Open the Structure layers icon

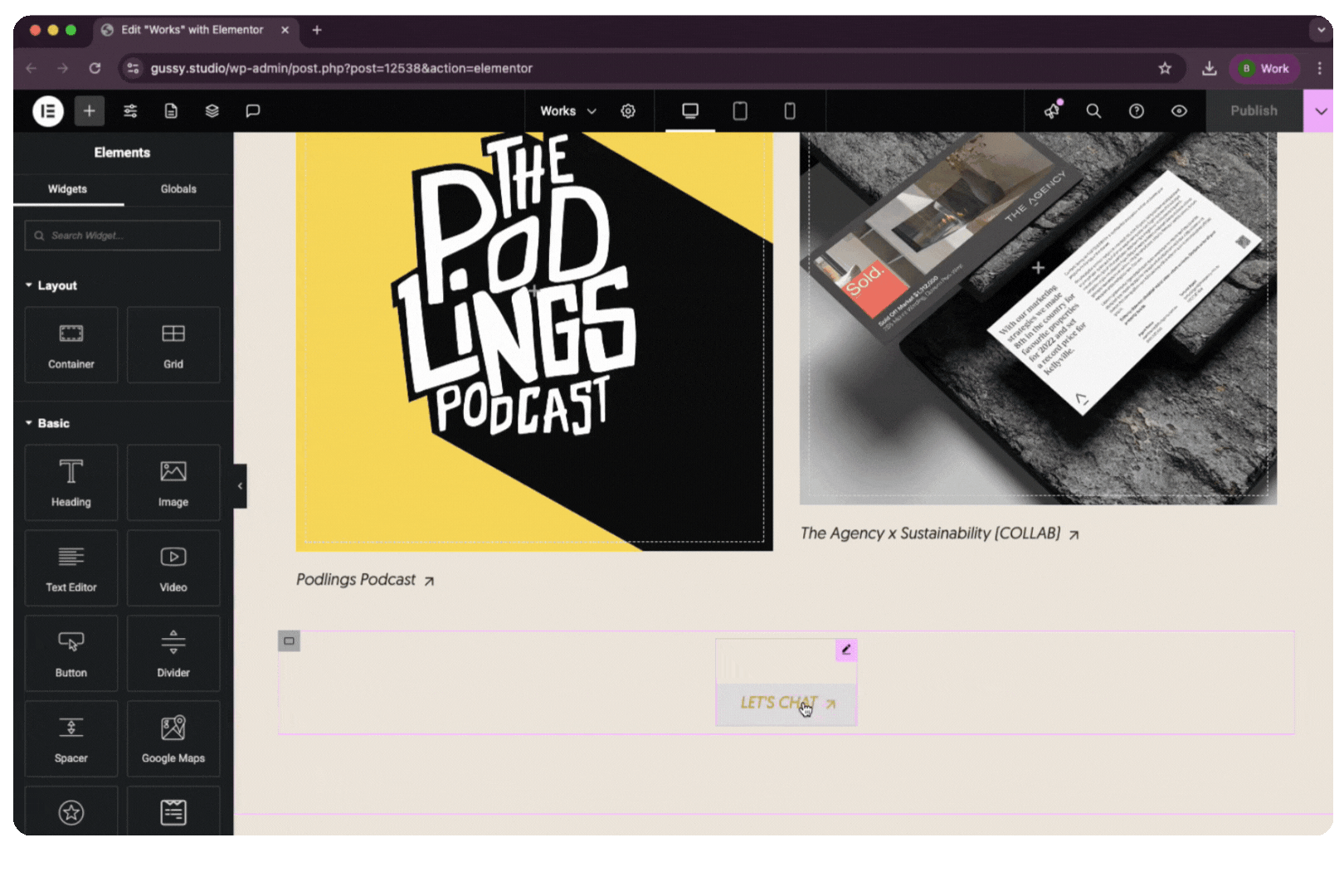pos(212,111)
